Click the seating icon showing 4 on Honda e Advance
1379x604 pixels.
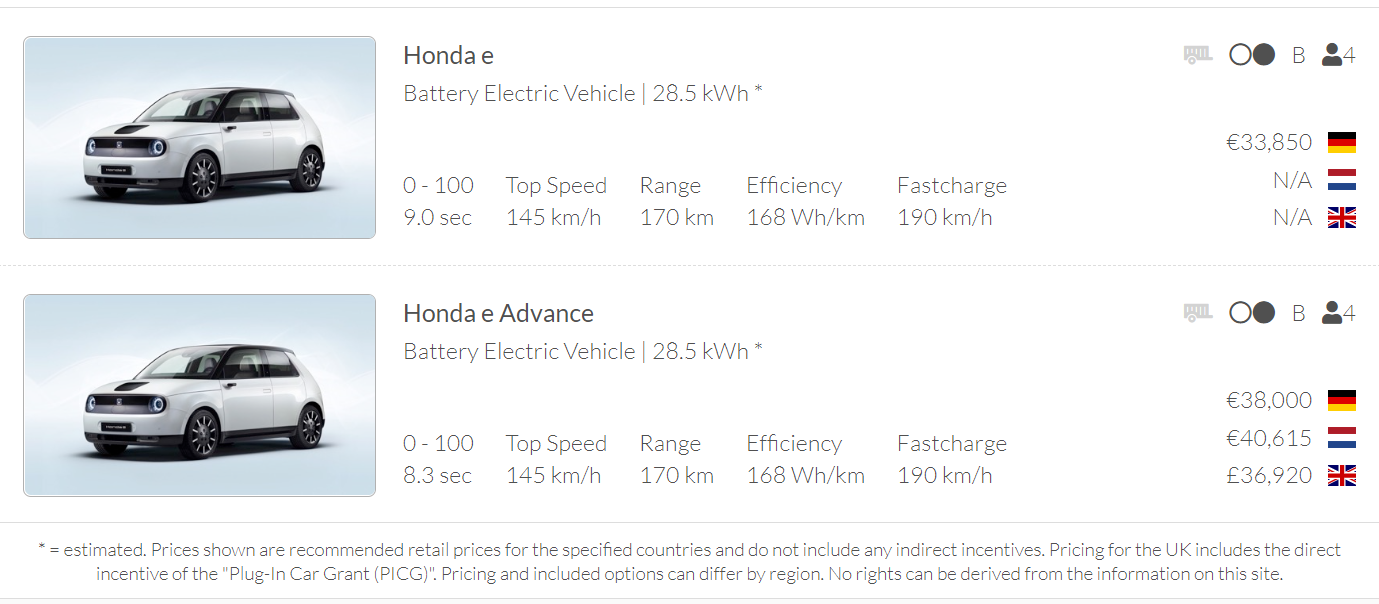click(1337, 312)
